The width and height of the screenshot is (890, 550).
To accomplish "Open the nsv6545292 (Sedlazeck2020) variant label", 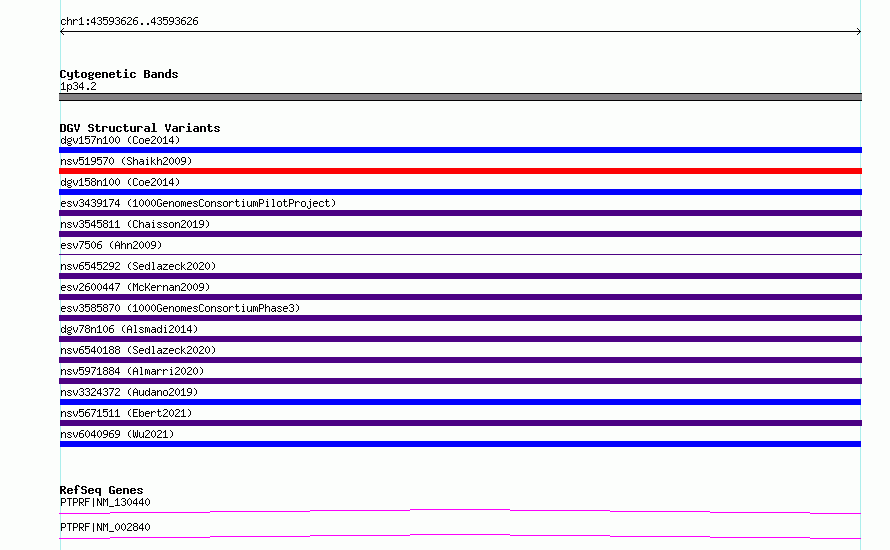I will tap(138, 266).
